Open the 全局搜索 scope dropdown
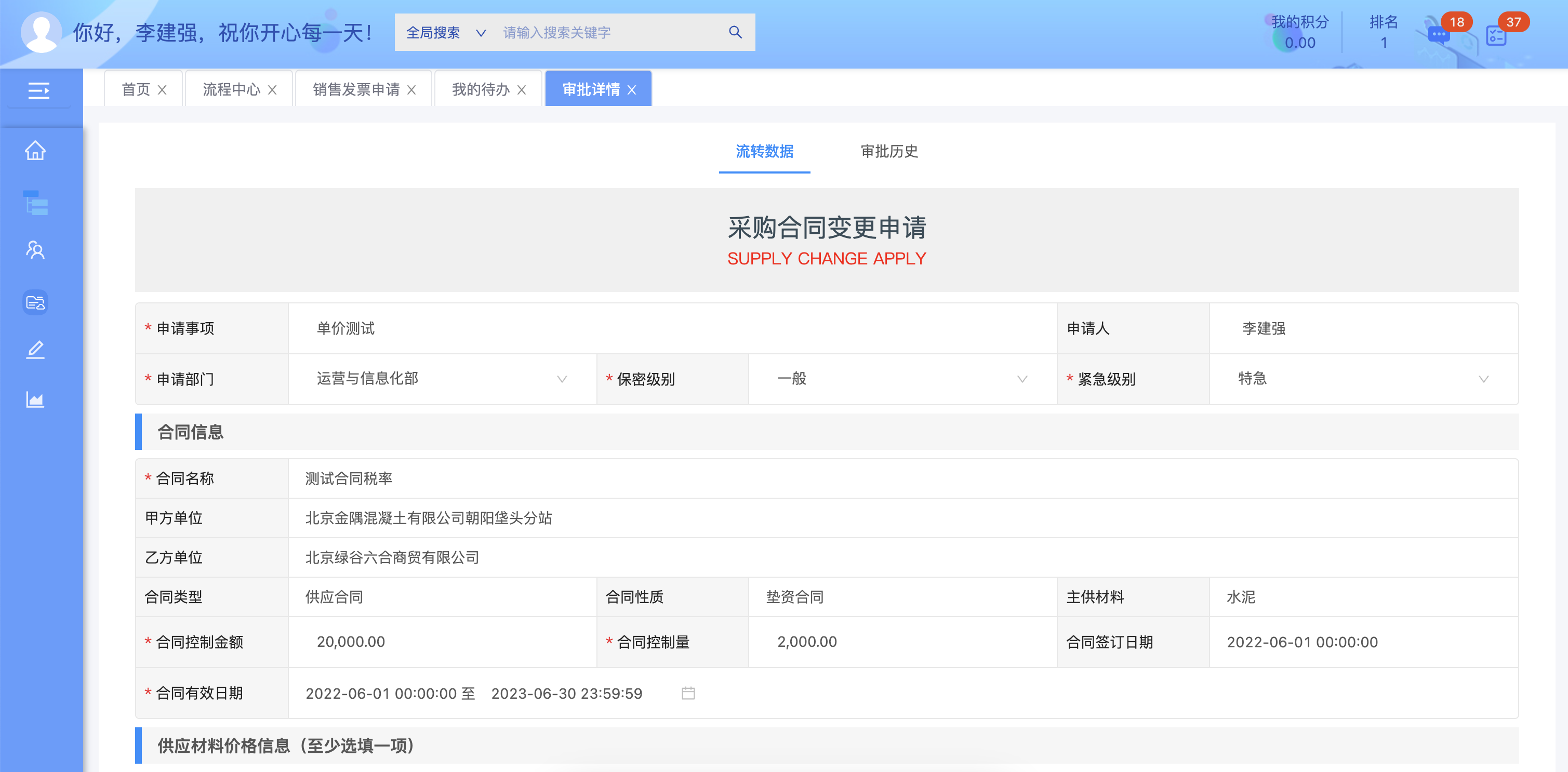The width and height of the screenshot is (1568, 772). point(446,32)
